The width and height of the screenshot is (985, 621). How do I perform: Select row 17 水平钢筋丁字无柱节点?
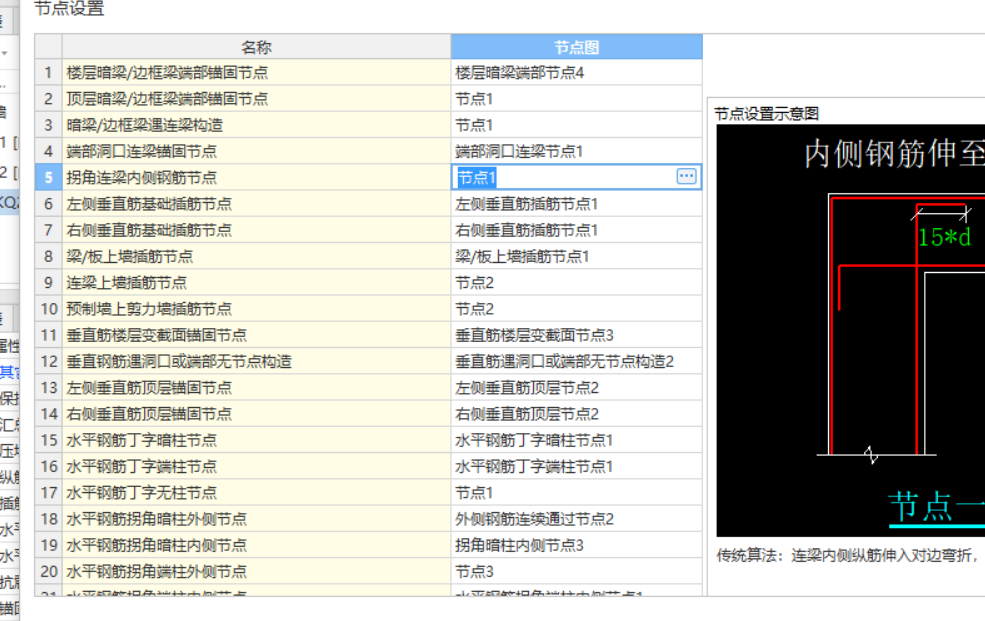(256, 493)
